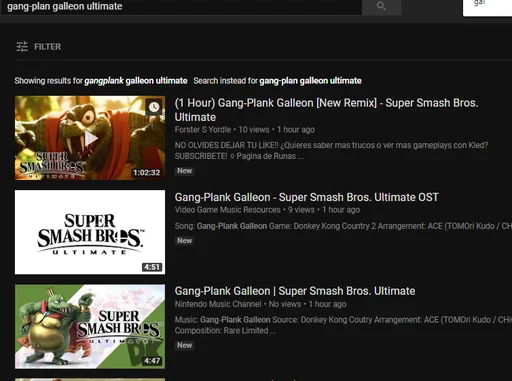Click the 1:02:32 duration badge
512x381 pixels.
pyautogui.click(x=147, y=173)
